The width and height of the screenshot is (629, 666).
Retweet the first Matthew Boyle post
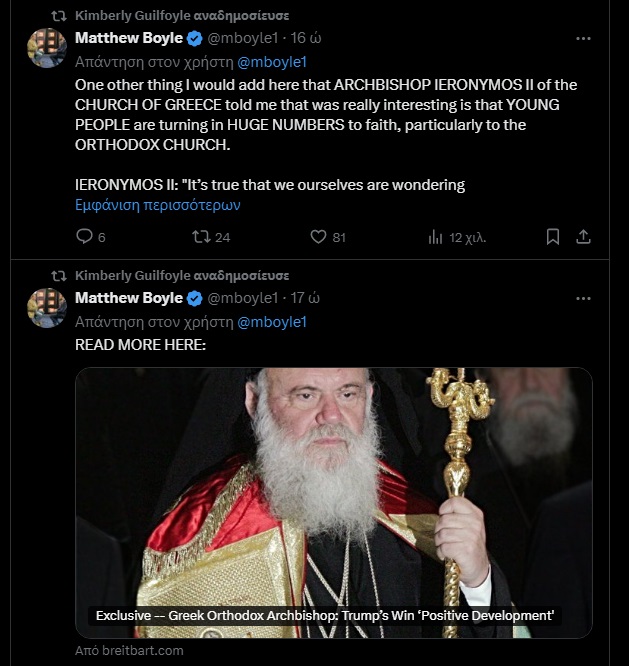coord(200,237)
